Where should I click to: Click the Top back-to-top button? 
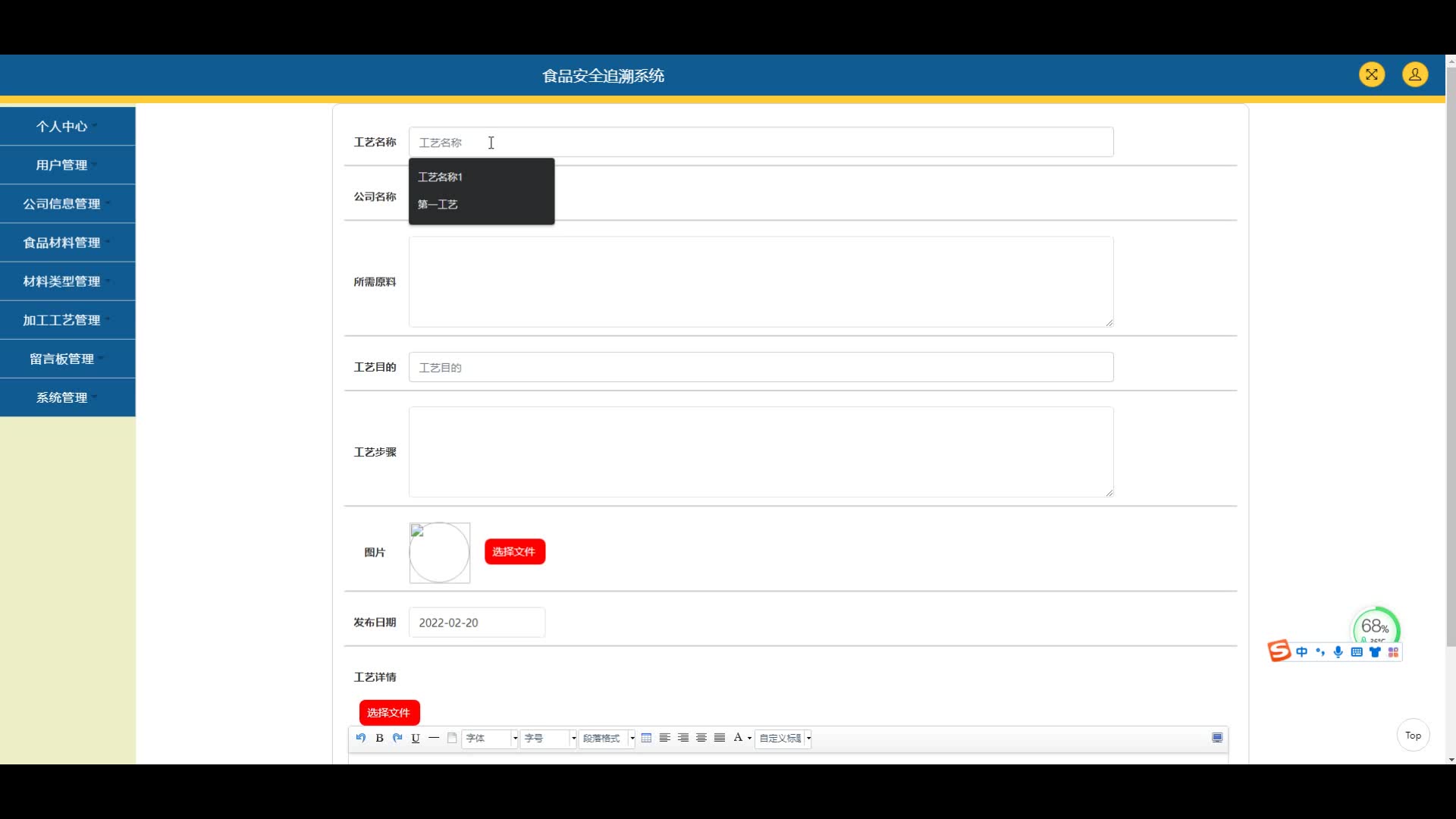coord(1413,735)
